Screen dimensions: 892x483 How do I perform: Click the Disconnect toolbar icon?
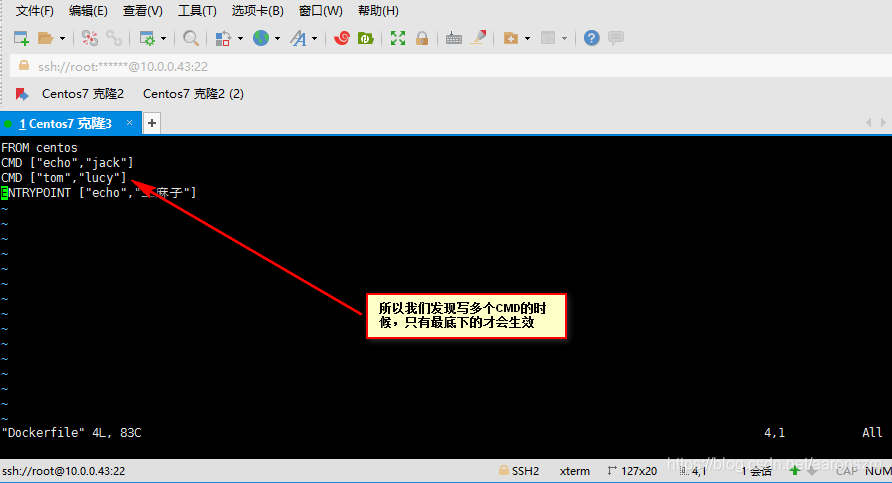[89, 38]
